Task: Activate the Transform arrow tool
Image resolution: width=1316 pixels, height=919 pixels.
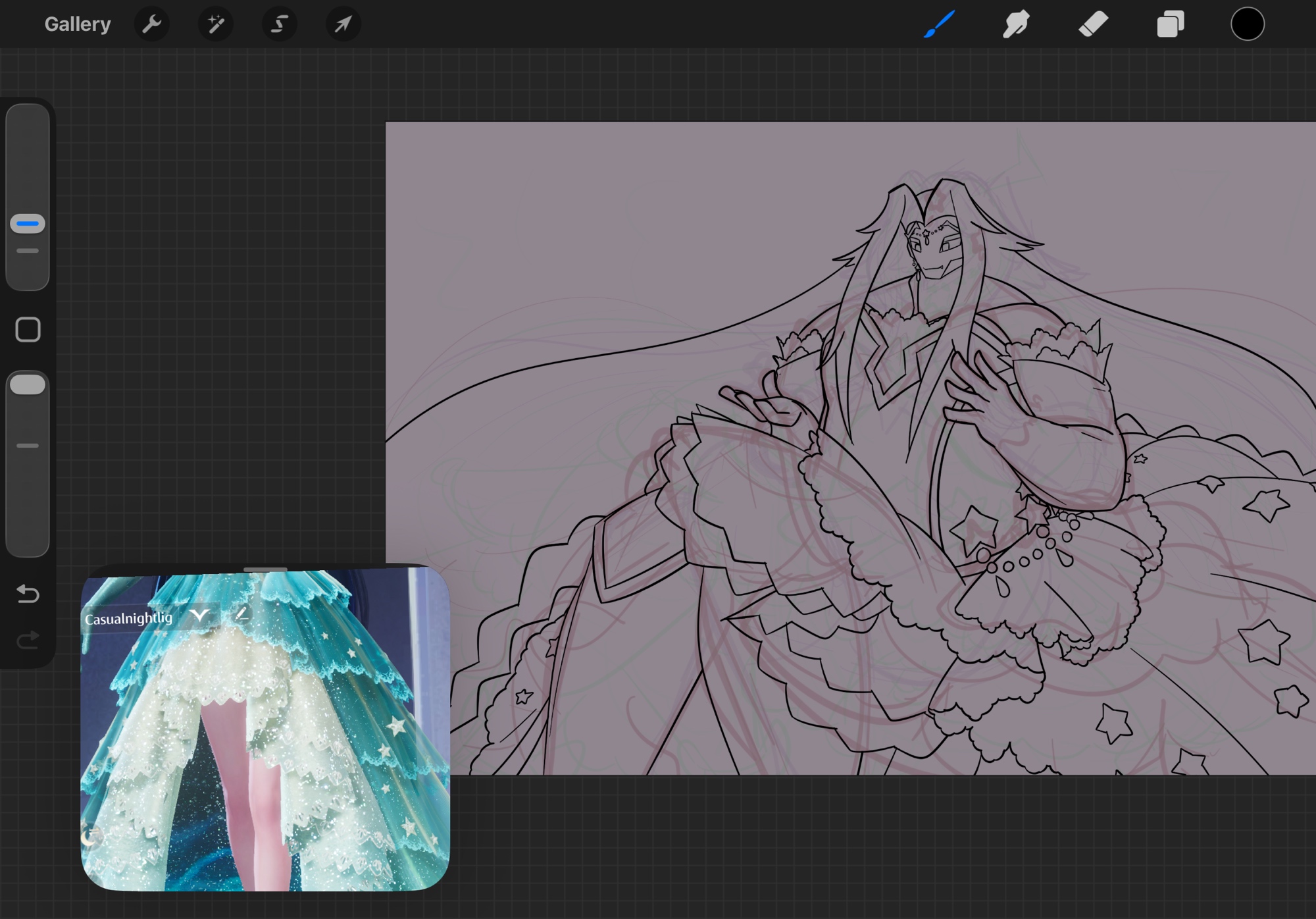Action: [x=343, y=24]
